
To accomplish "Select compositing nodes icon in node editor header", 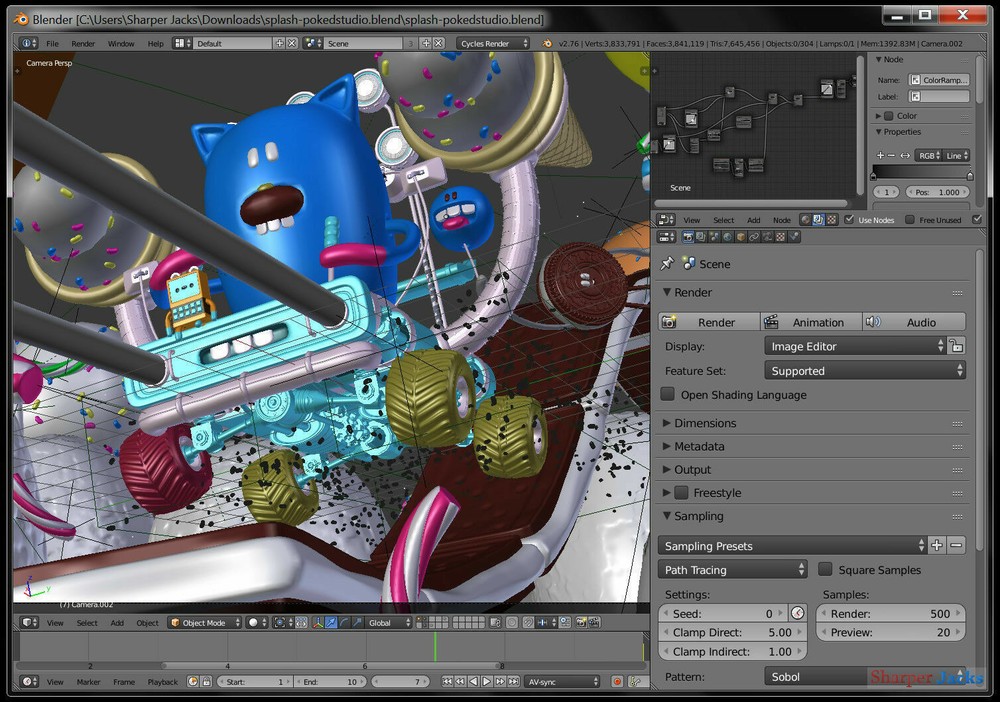I will (816, 219).
